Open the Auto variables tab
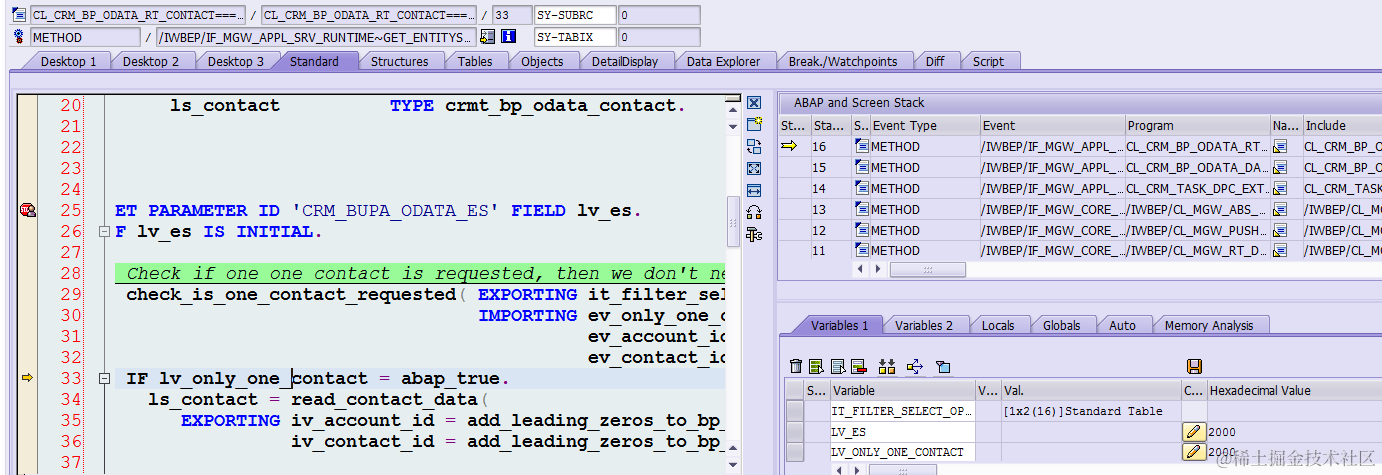 pyautogui.click(x=1123, y=325)
